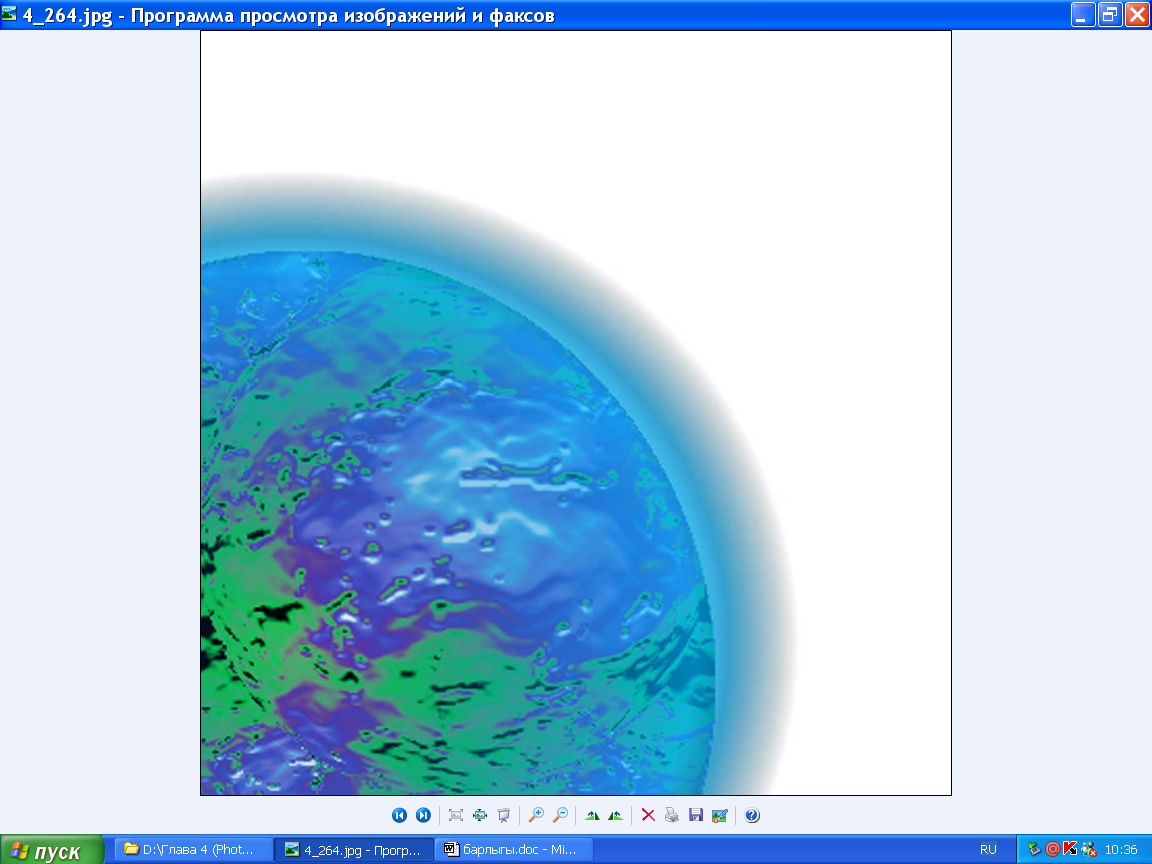
Task: Fit image to window (best fit)
Action: point(456,815)
